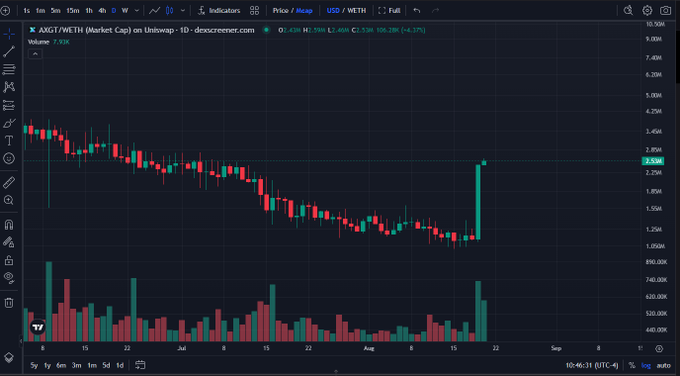
Task: Open the emoji icons tool
Action: [x=9, y=158]
